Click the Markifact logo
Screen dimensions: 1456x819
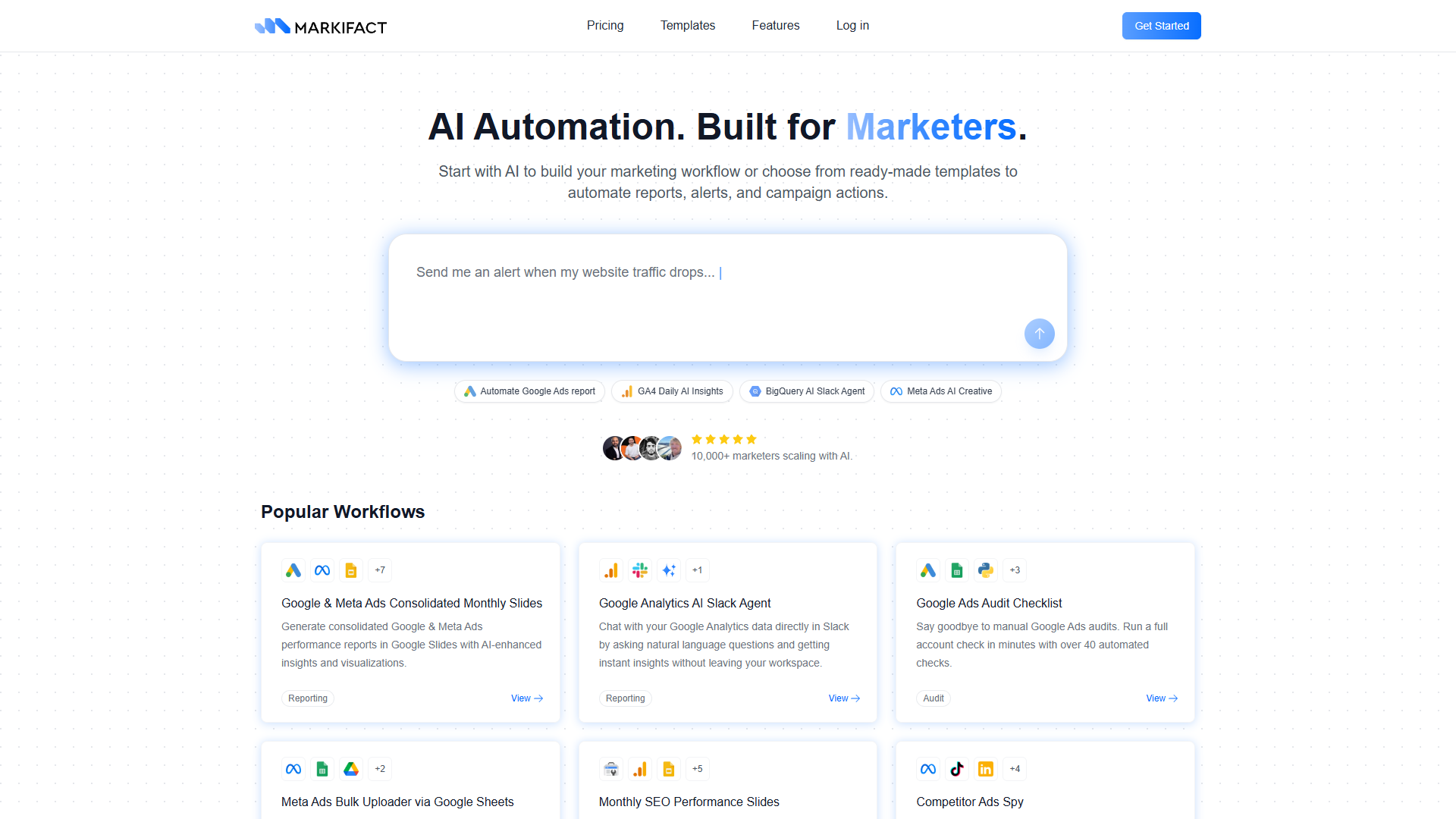(321, 27)
